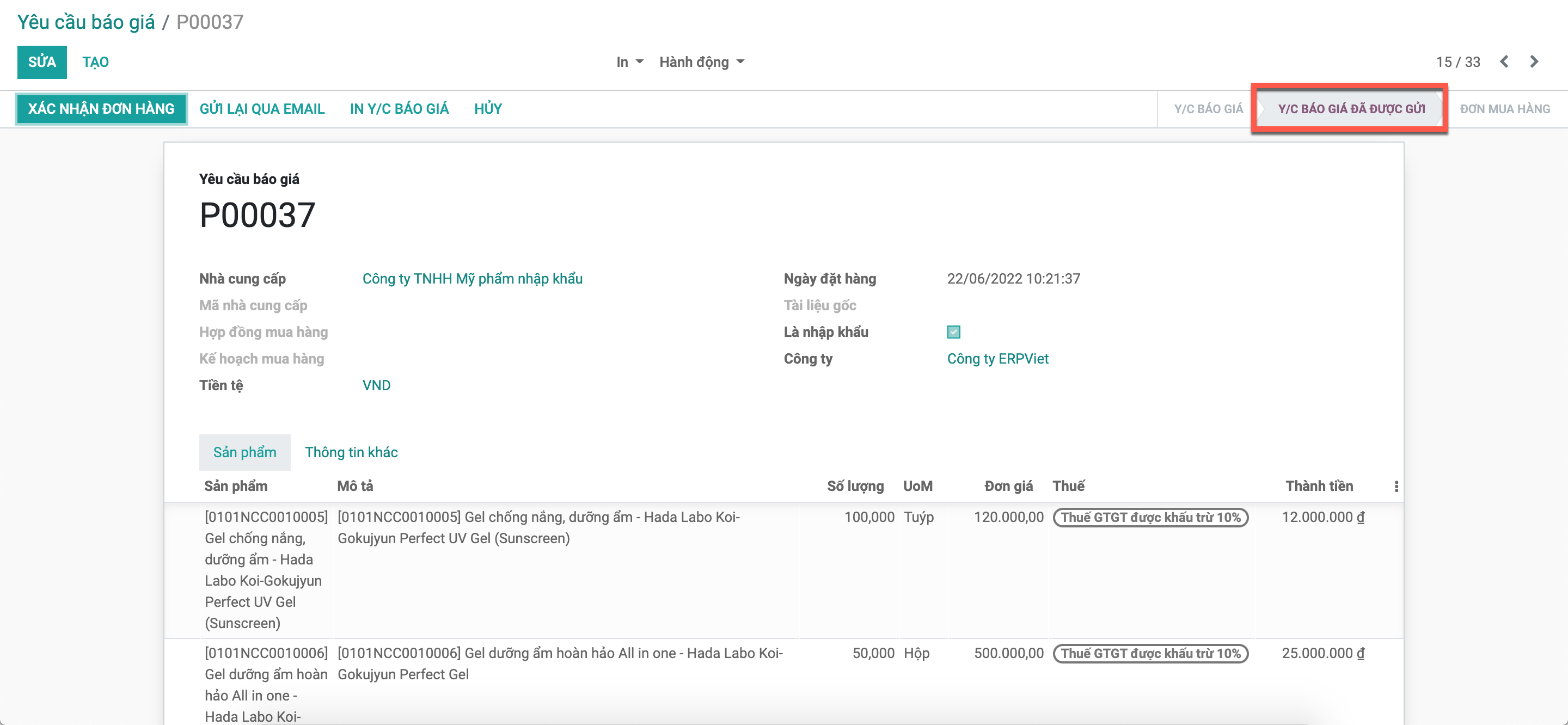The image size is (1568, 725).
Task: Sort by the Đơn giá column header
Action: click(x=1008, y=486)
